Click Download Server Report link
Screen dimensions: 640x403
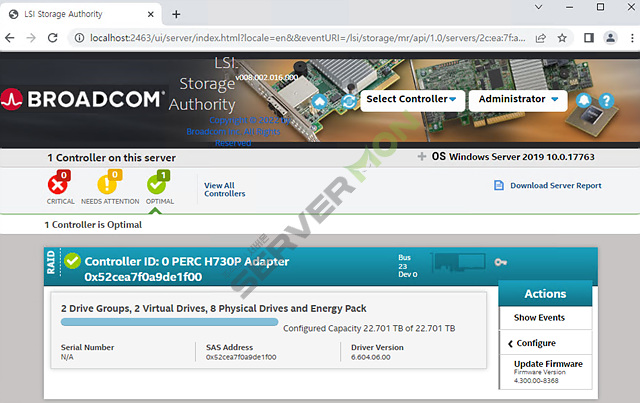(x=556, y=185)
